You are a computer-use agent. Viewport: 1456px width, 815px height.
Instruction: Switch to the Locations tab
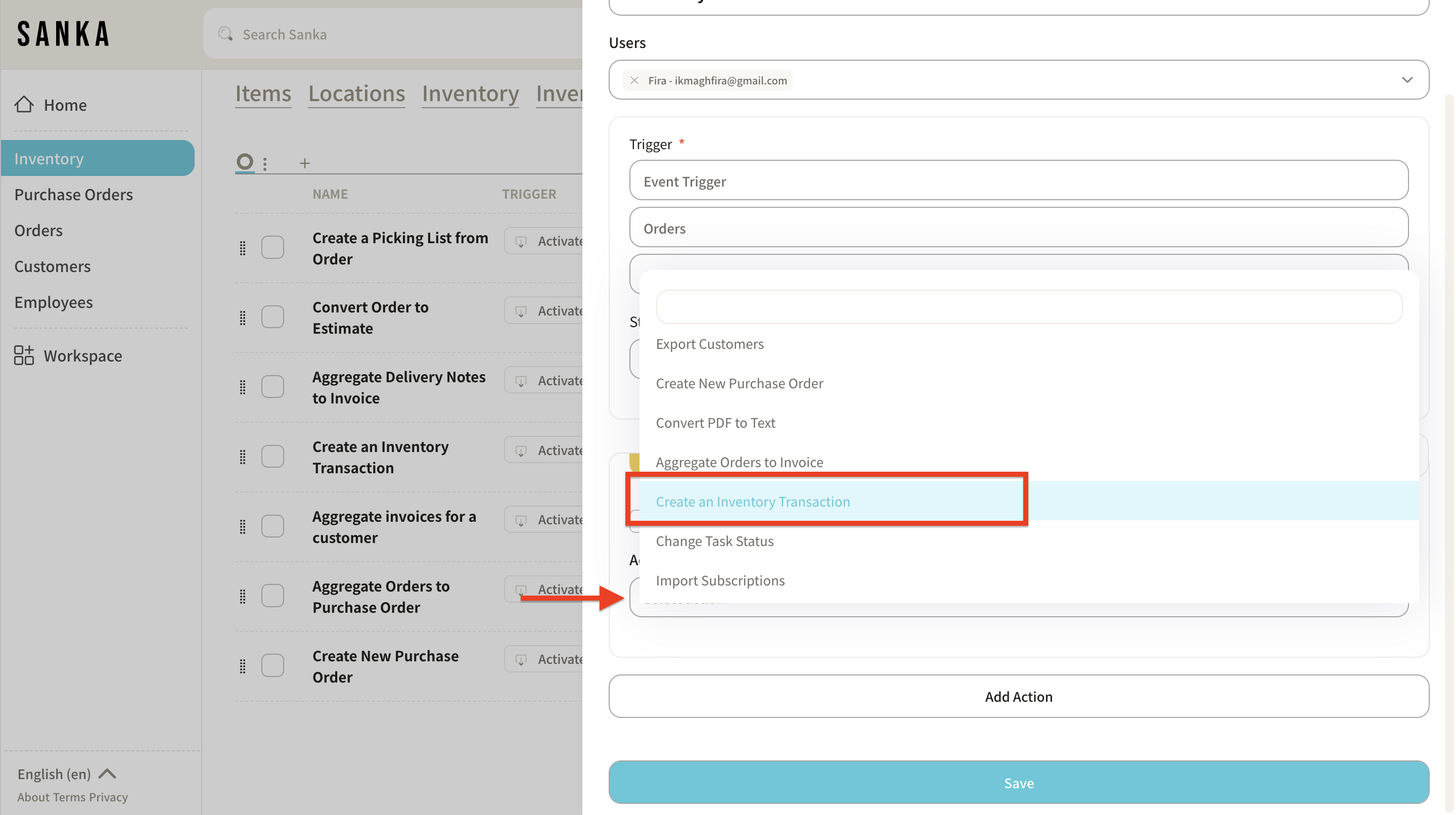(356, 93)
